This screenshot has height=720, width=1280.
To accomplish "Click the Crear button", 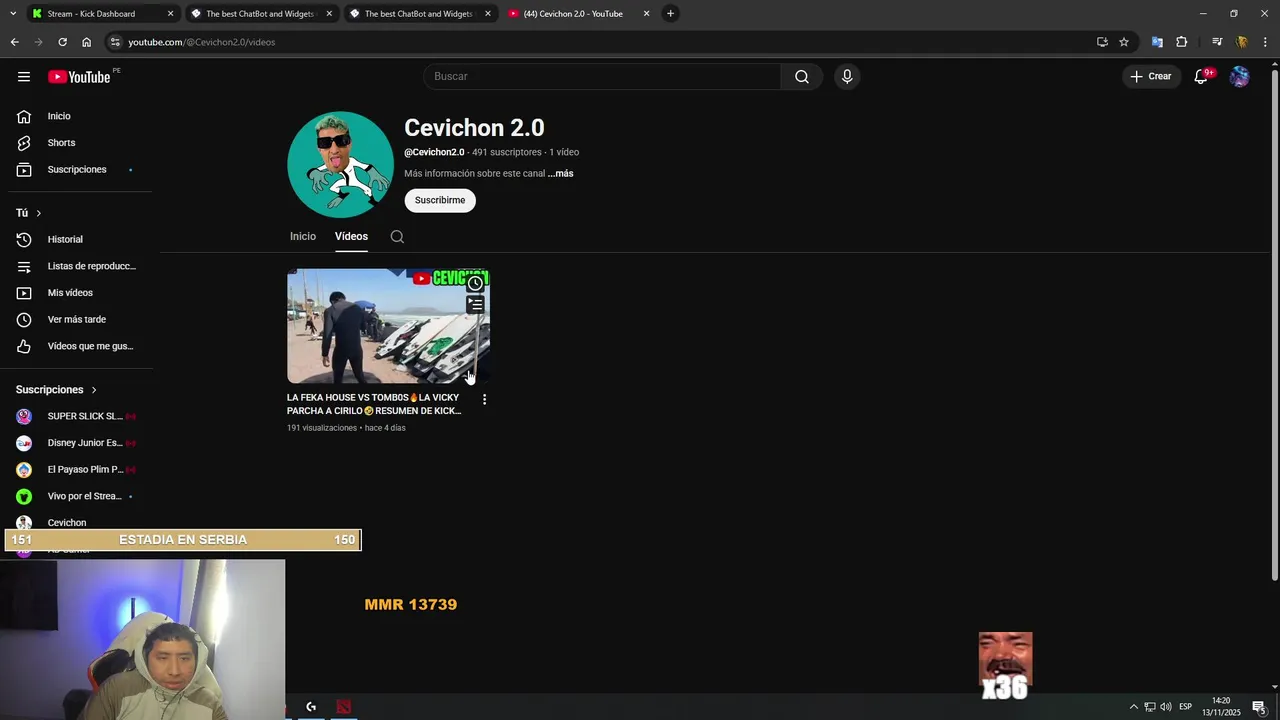I will click(x=1151, y=77).
